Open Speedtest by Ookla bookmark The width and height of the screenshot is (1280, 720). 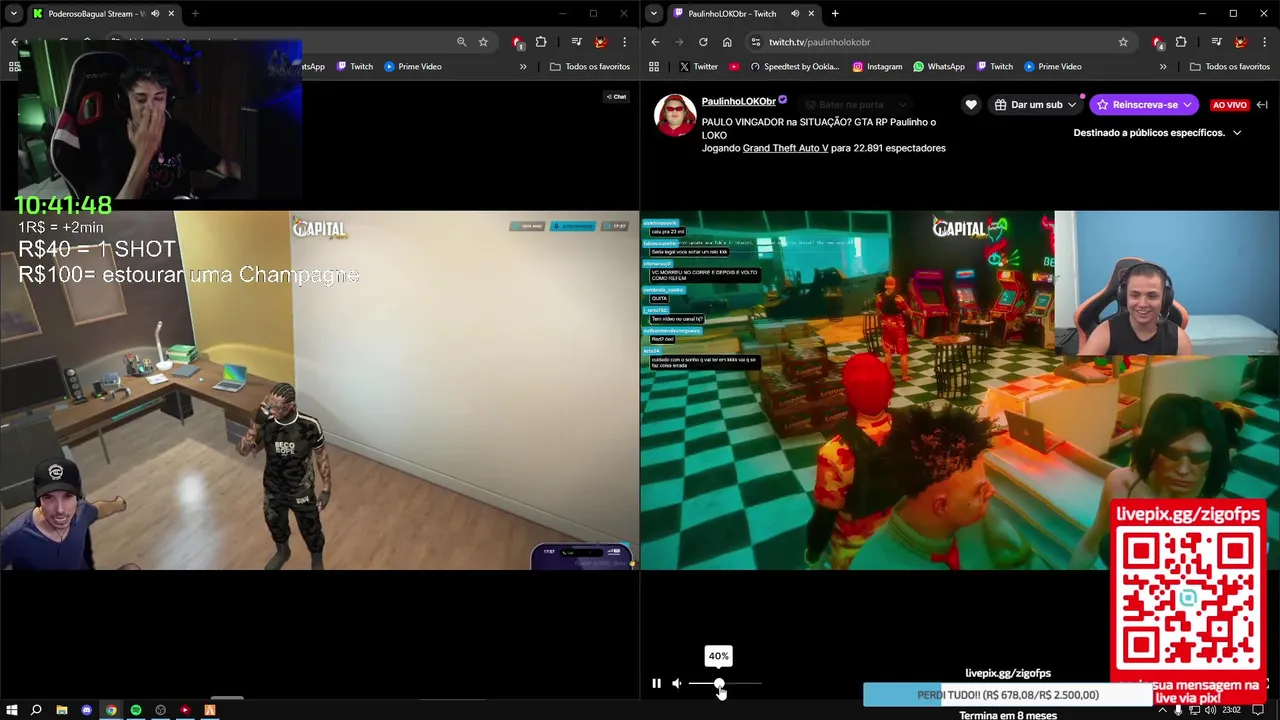(794, 67)
